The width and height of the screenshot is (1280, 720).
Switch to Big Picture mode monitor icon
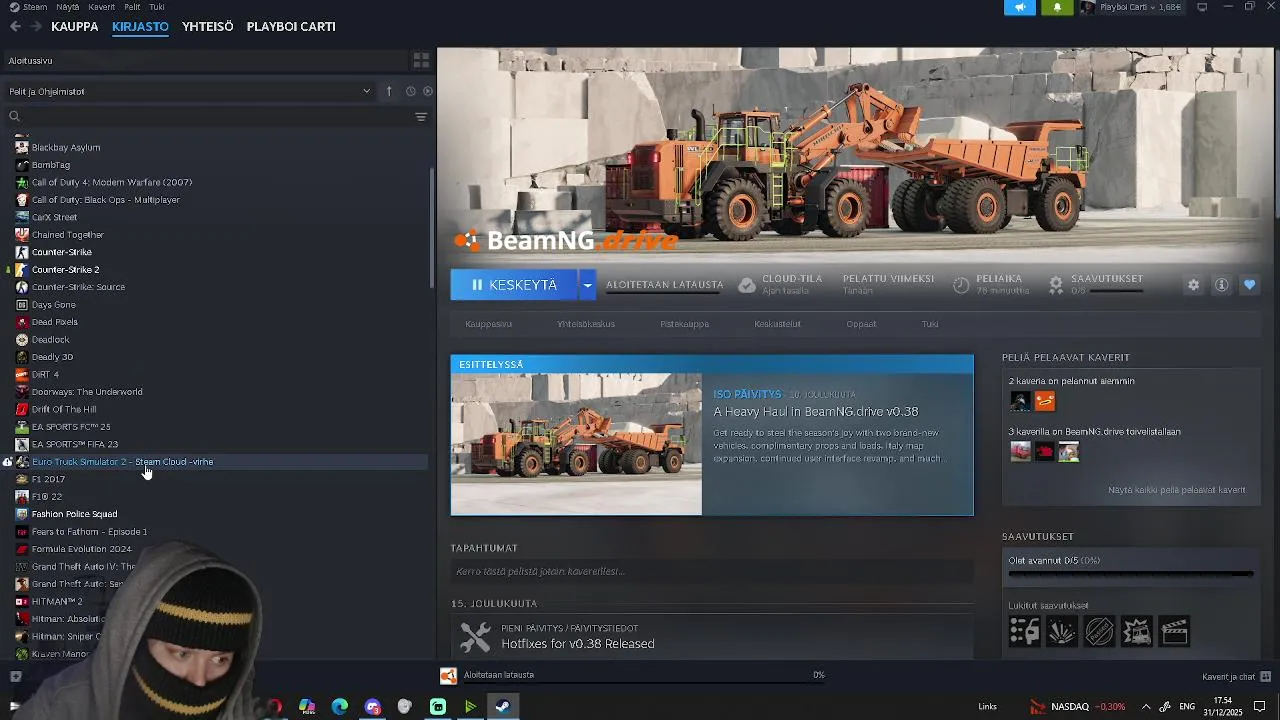(1202, 7)
